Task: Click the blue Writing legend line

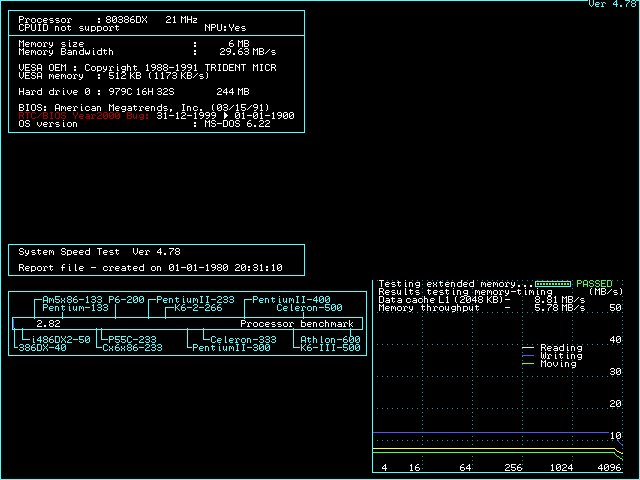Action: pyautogui.click(x=530, y=356)
